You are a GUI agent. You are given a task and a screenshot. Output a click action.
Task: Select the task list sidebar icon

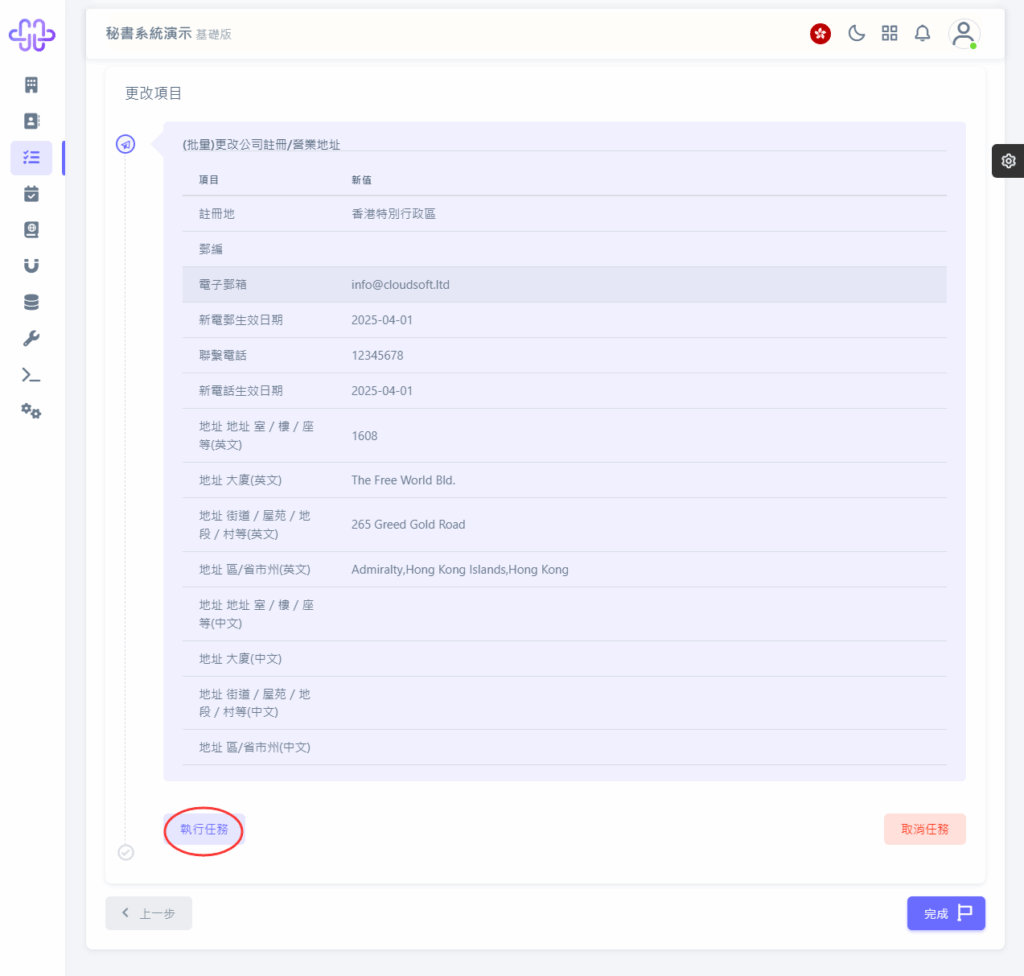point(31,157)
